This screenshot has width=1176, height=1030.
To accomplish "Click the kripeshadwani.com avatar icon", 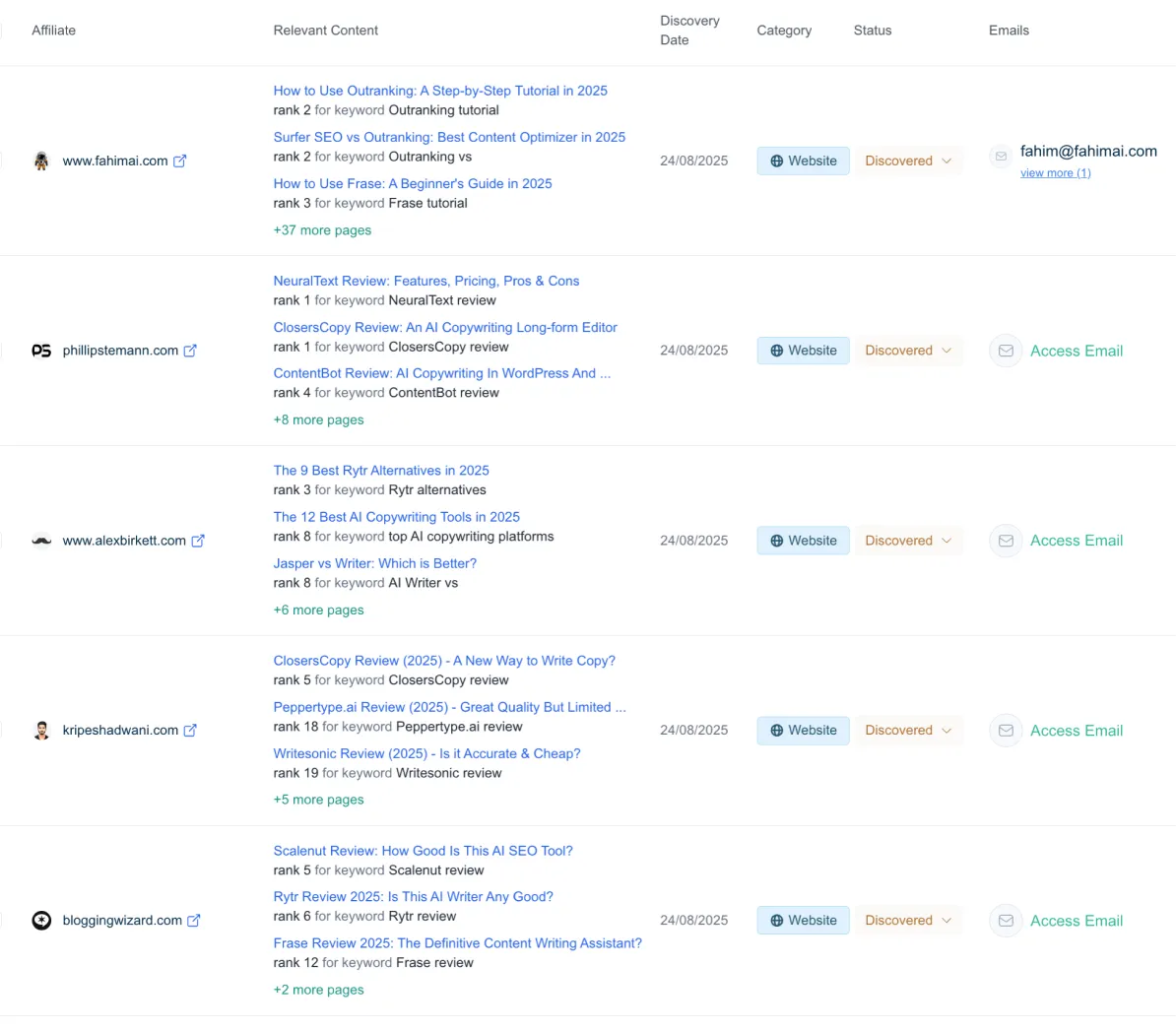I will [41, 730].
